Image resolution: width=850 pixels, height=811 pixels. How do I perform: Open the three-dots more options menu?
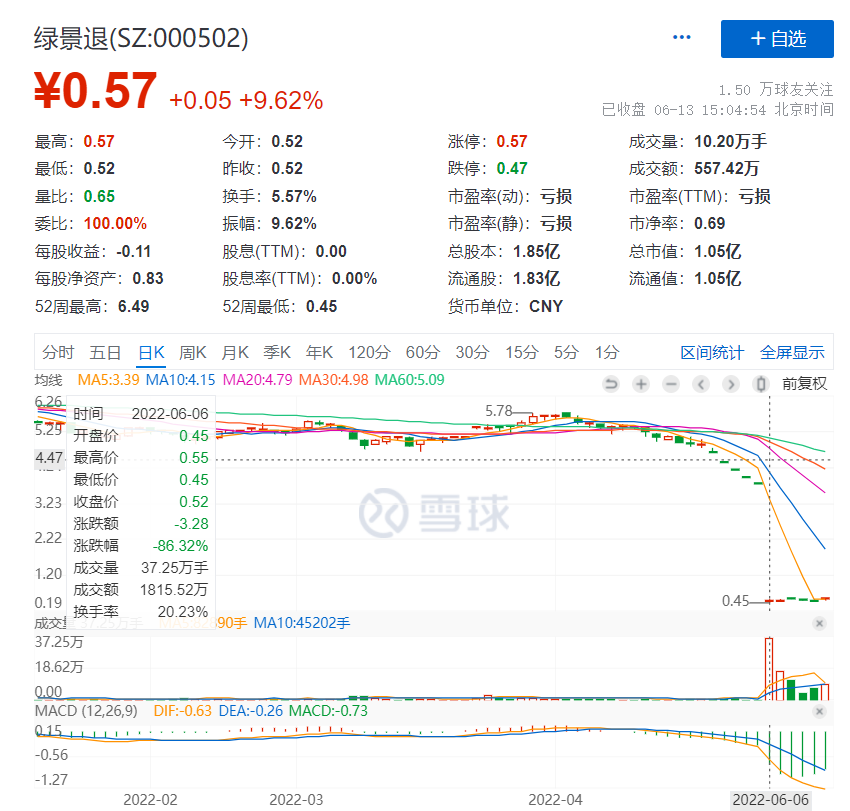coord(682,38)
